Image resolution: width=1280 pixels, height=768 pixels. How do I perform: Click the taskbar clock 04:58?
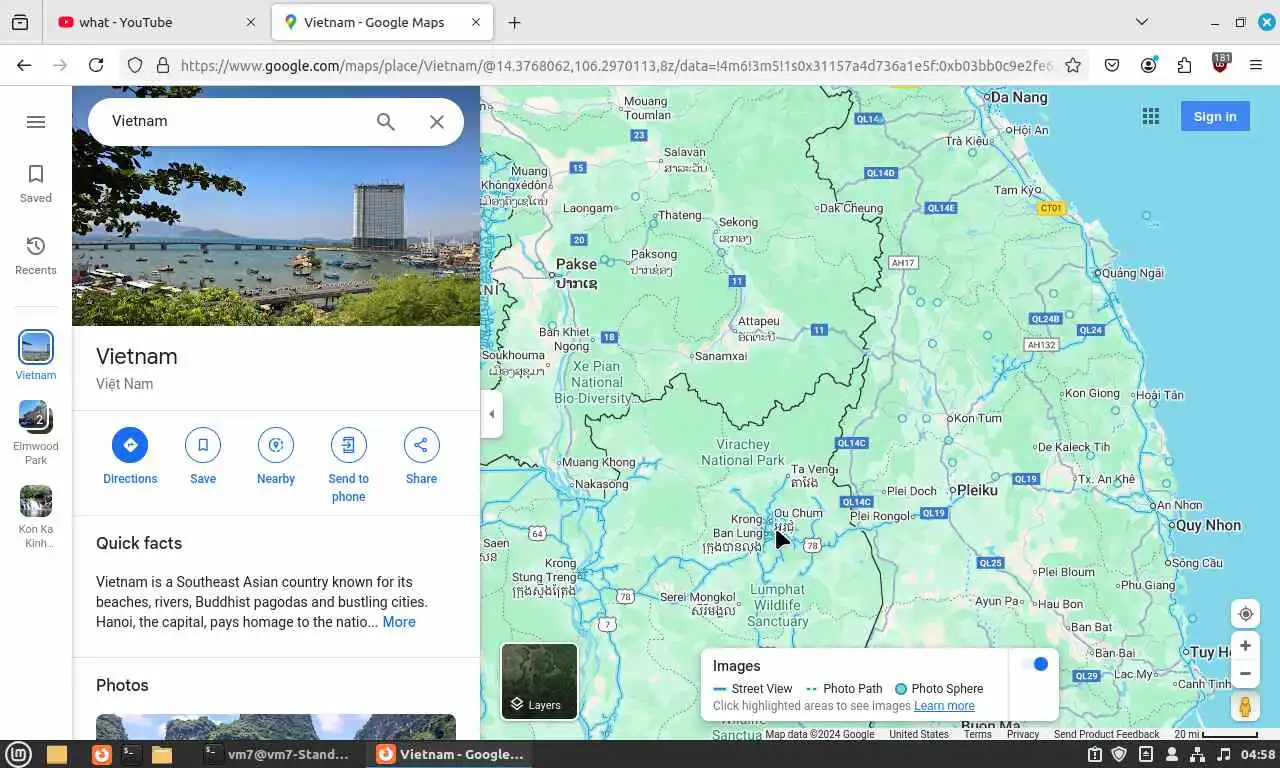[x=1258, y=754]
